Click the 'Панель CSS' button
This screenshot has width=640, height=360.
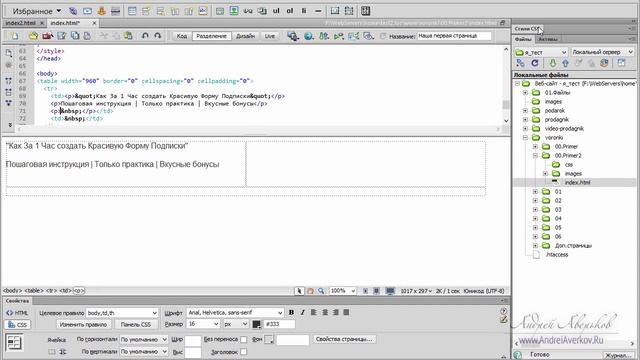[x=136, y=324]
